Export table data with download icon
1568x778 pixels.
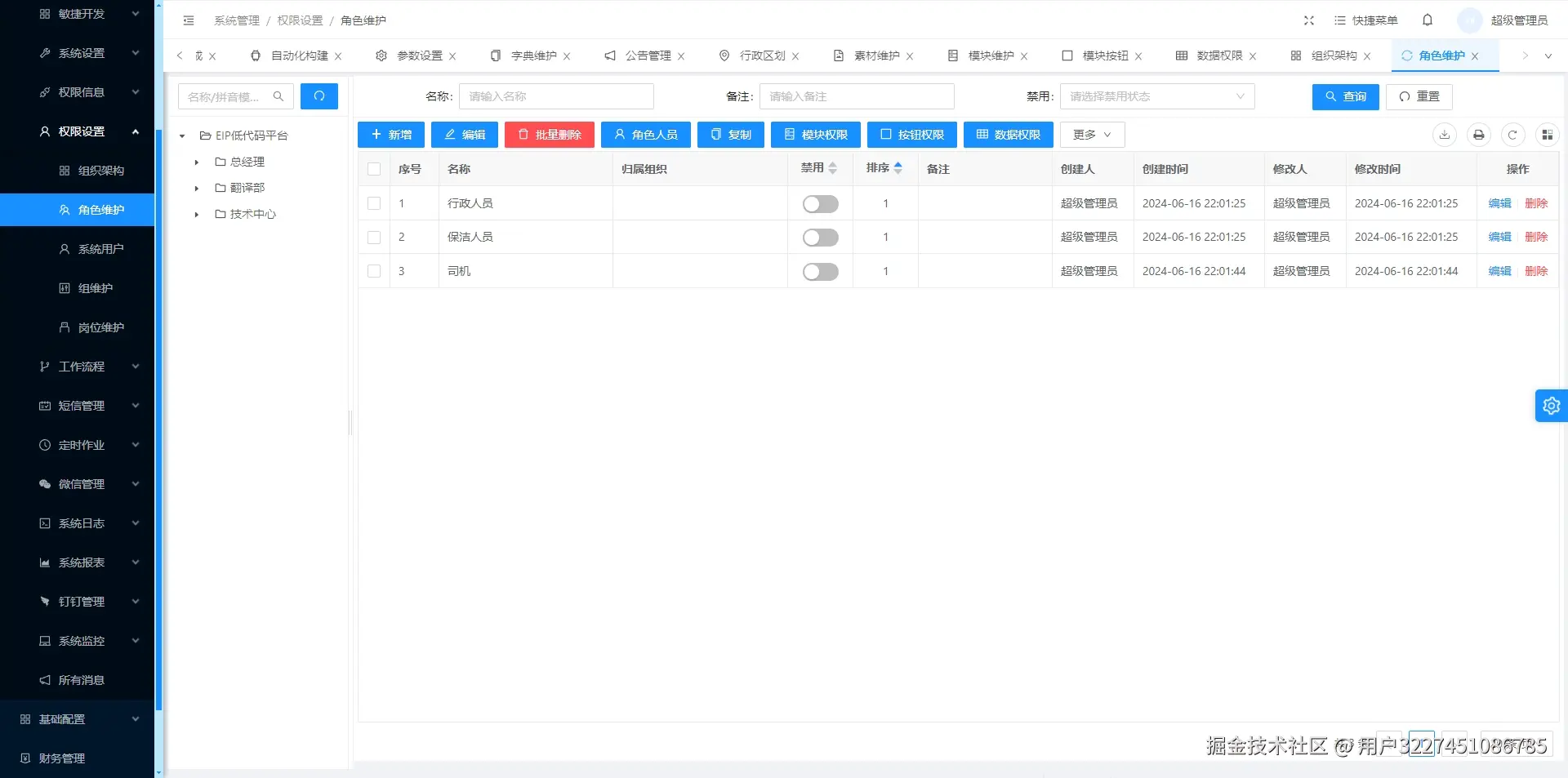coord(1445,135)
